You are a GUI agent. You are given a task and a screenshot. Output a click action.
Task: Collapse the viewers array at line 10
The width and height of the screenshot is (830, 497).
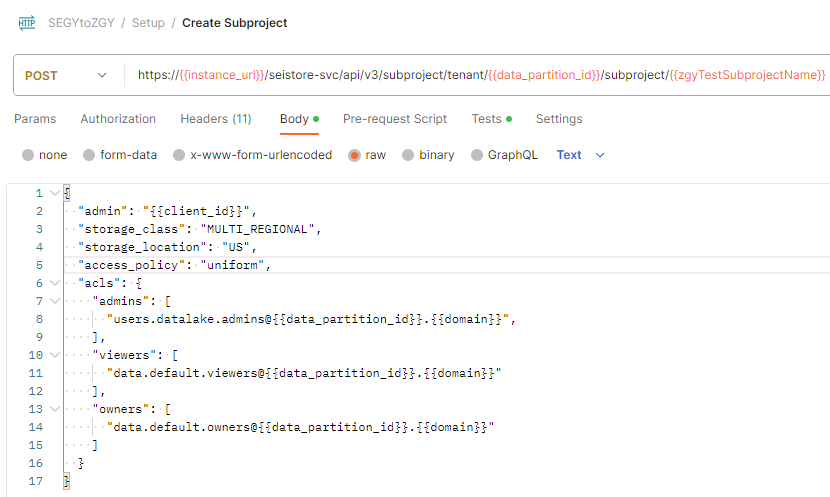click(55, 355)
